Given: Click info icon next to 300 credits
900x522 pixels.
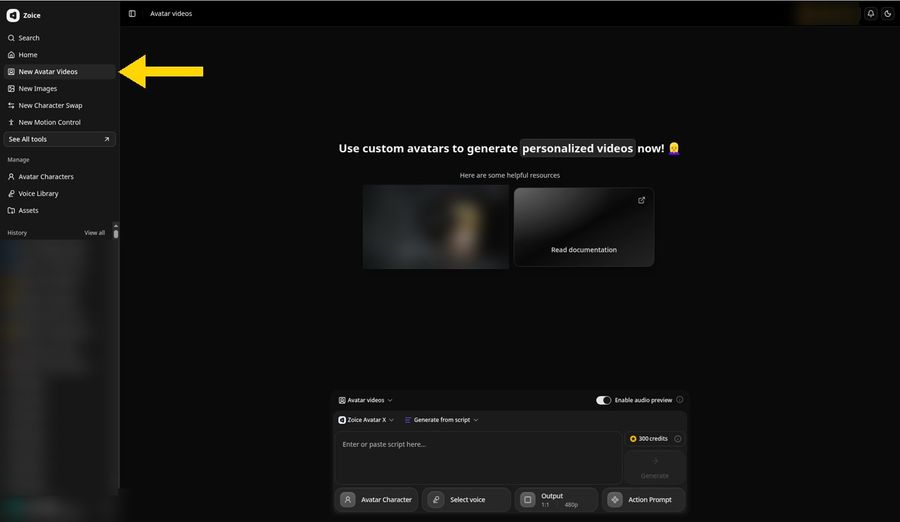Looking at the screenshot, I should tap(678, 439).
